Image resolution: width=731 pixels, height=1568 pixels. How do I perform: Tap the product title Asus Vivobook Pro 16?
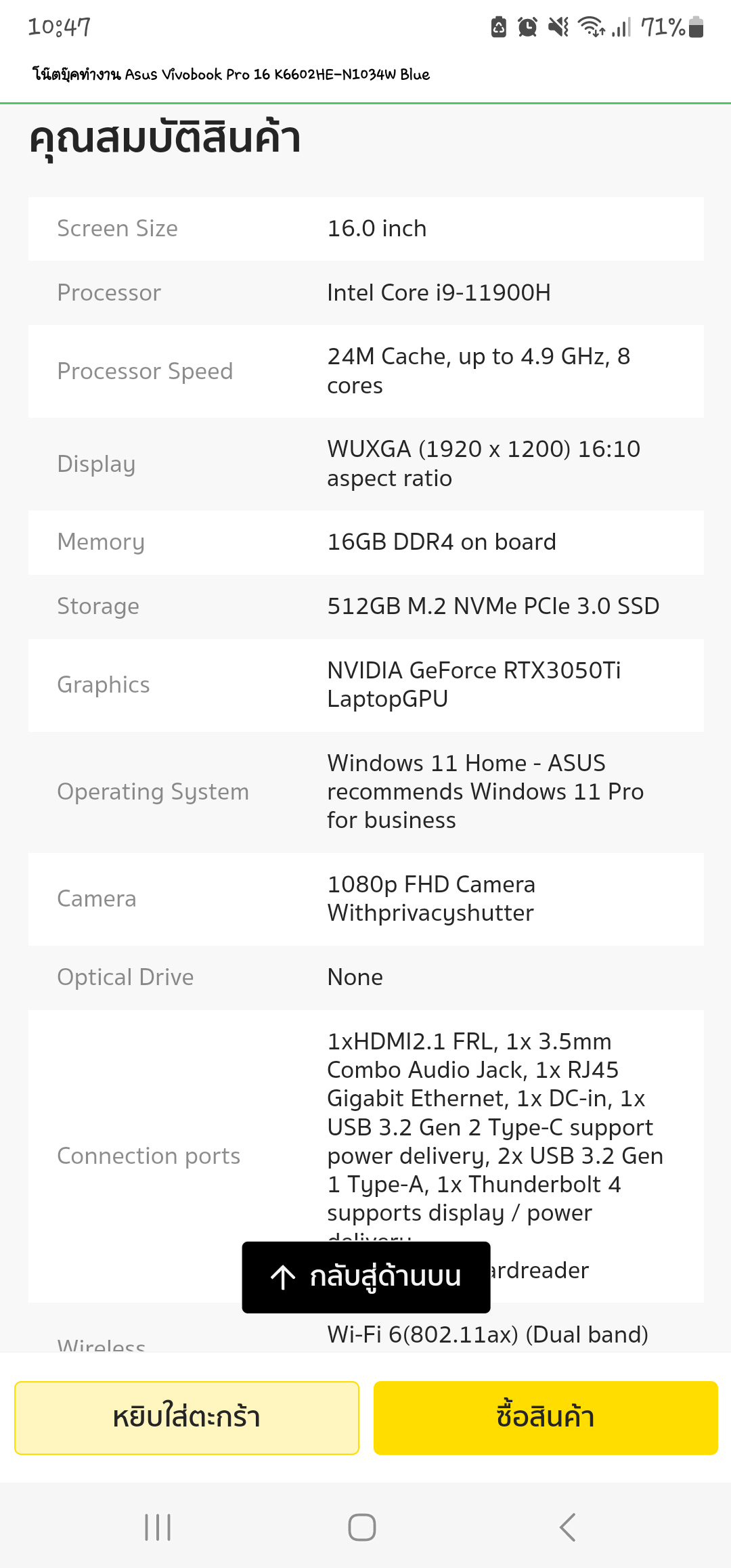pyautogui.click(x=231, y=74)
